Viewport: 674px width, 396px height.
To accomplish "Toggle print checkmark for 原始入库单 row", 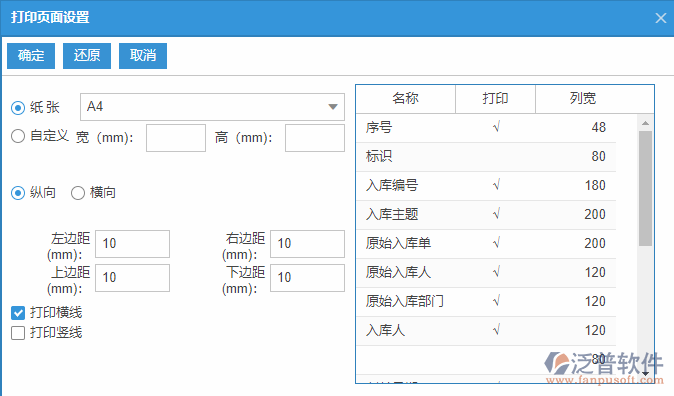I will tap(496, 244).
